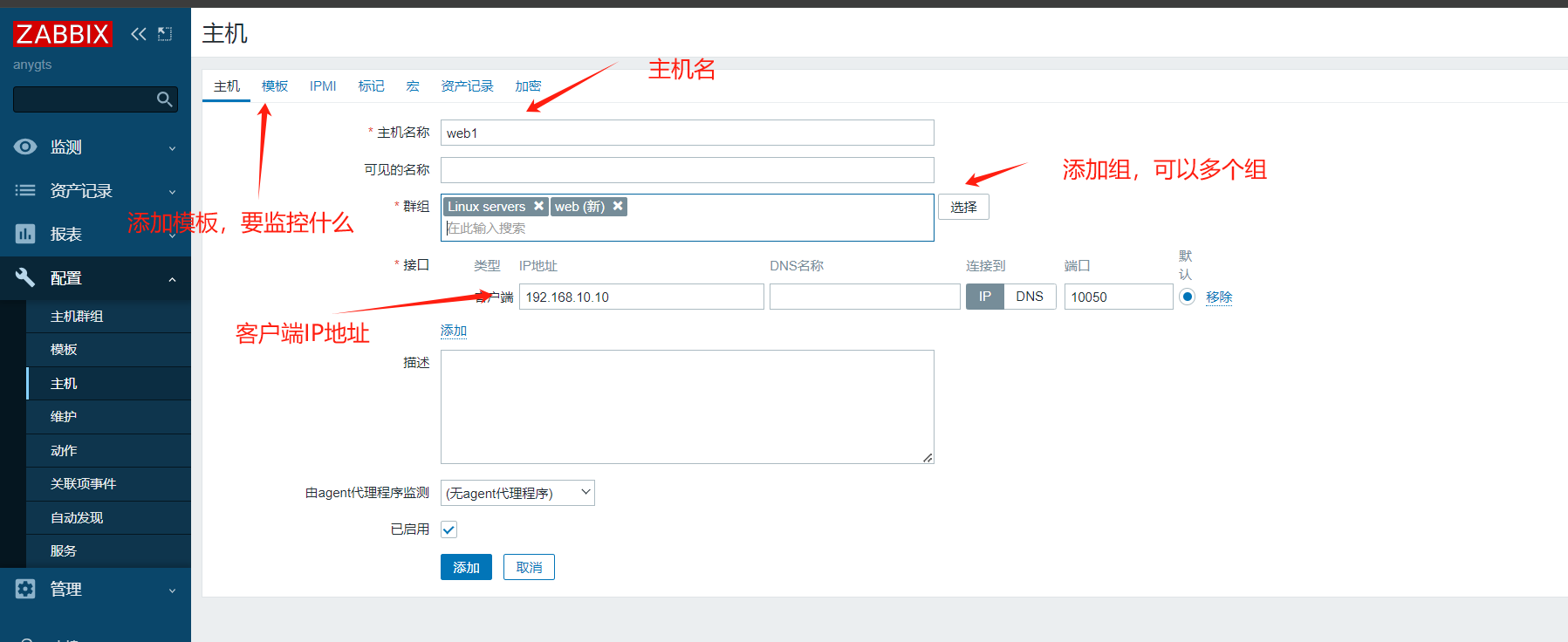Switch to the 模板 templates tab
Screen dimensions: 1568x642
275,85
